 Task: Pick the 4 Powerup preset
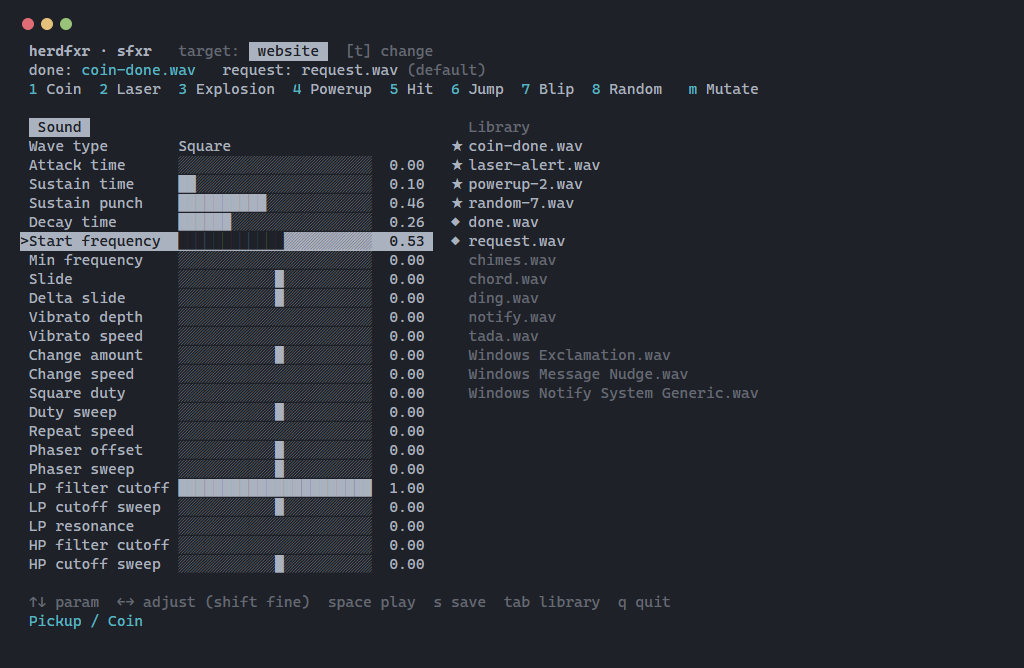point(332,89)
